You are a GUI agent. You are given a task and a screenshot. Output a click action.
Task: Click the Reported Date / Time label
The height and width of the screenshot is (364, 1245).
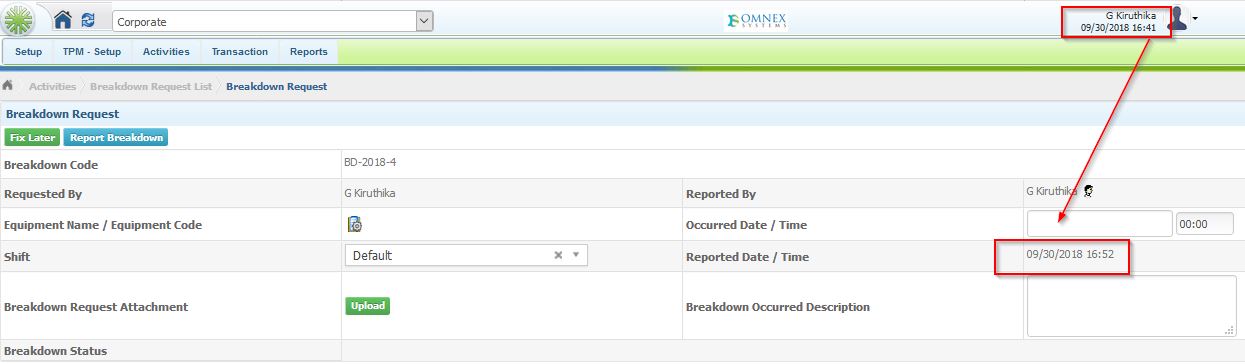[x=747, y=257]
